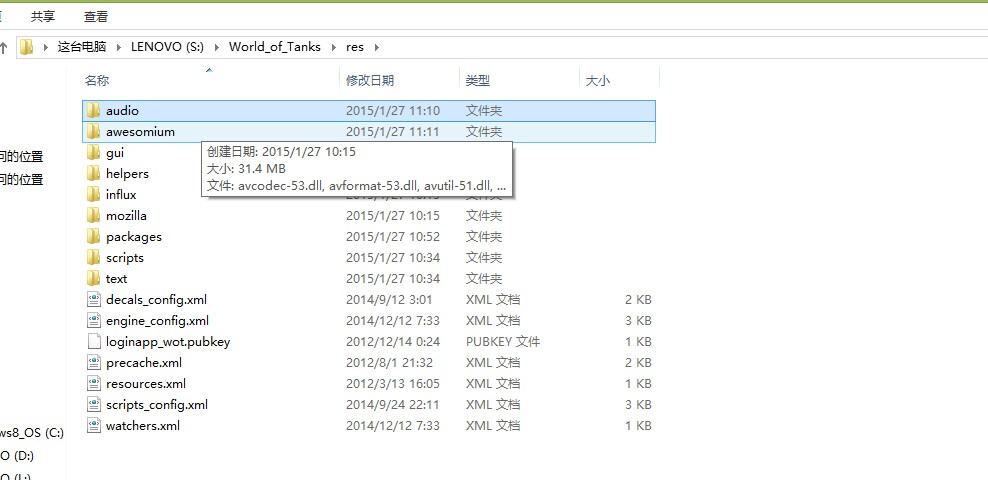
Task: Expand the arrow after LENOVO (S:) in path
Action: tap(217, 47)
